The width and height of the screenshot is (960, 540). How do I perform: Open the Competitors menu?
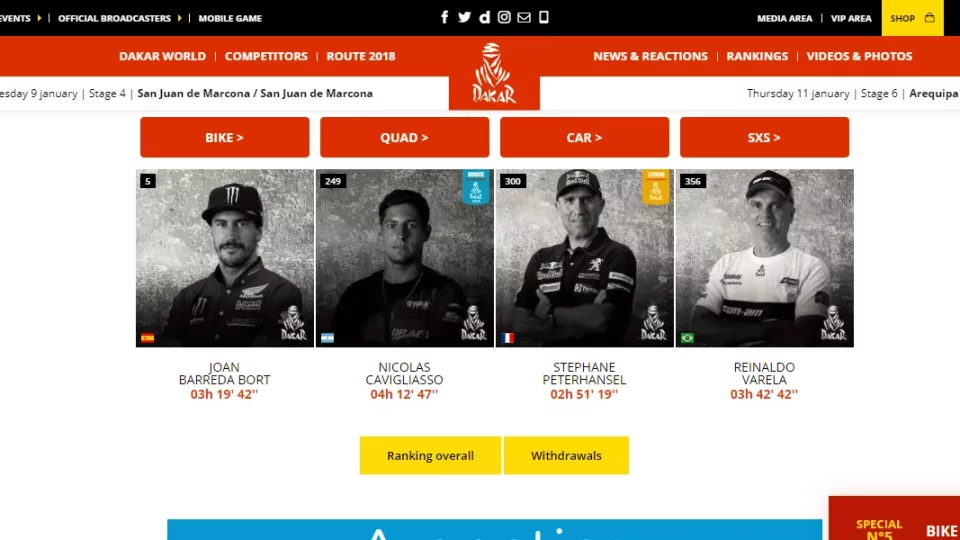(266, 56)
